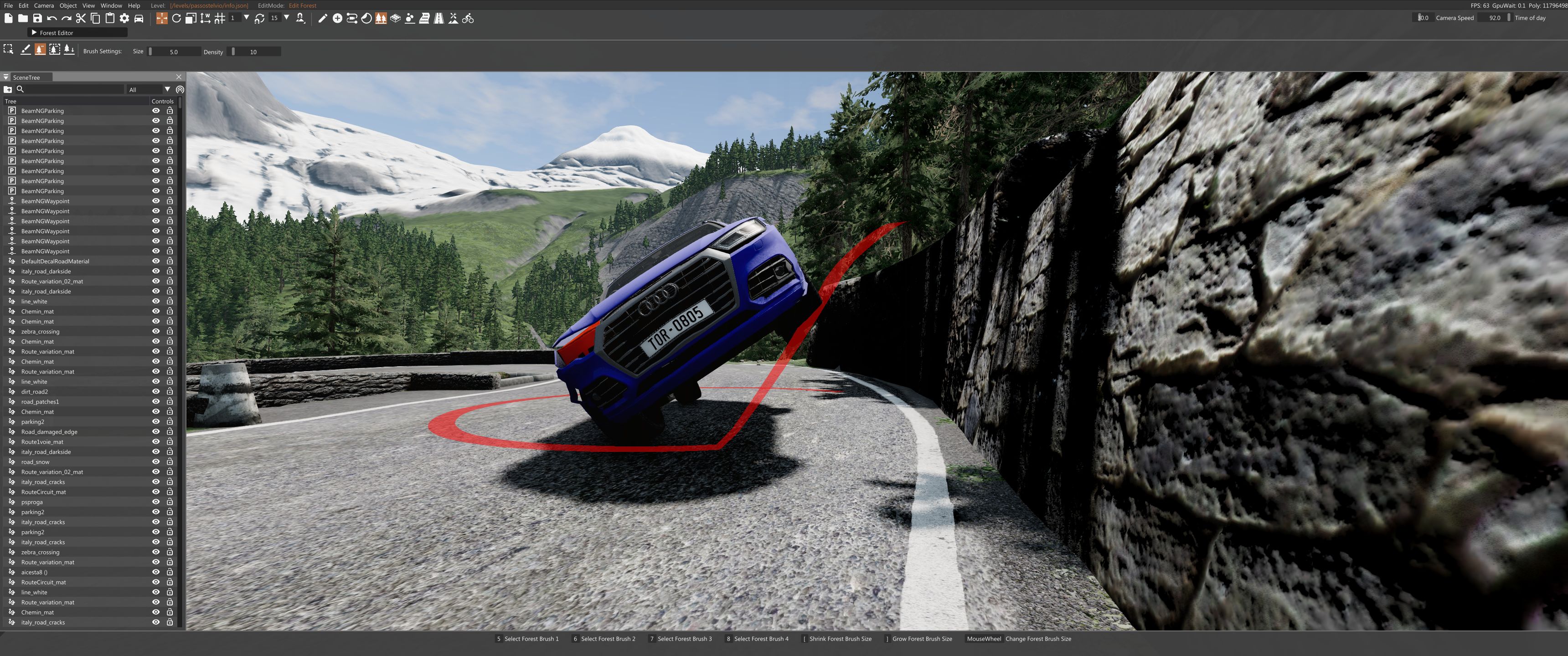
Task: Open the Camera menu
Action: (x=44, y=5)
